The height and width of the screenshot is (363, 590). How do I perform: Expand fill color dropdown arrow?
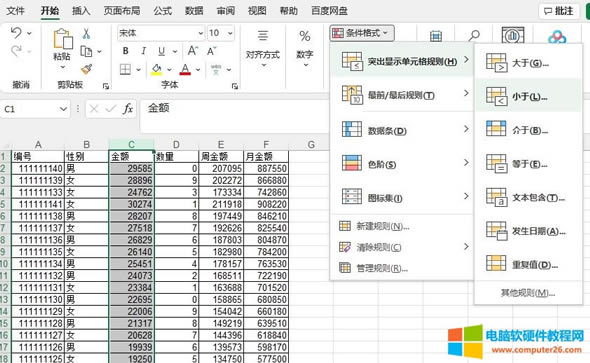[x=169, y=70]
